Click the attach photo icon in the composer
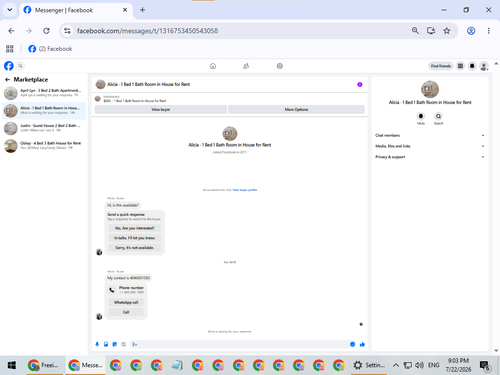Screen dimensions: 500x375 tap(106, 344)
